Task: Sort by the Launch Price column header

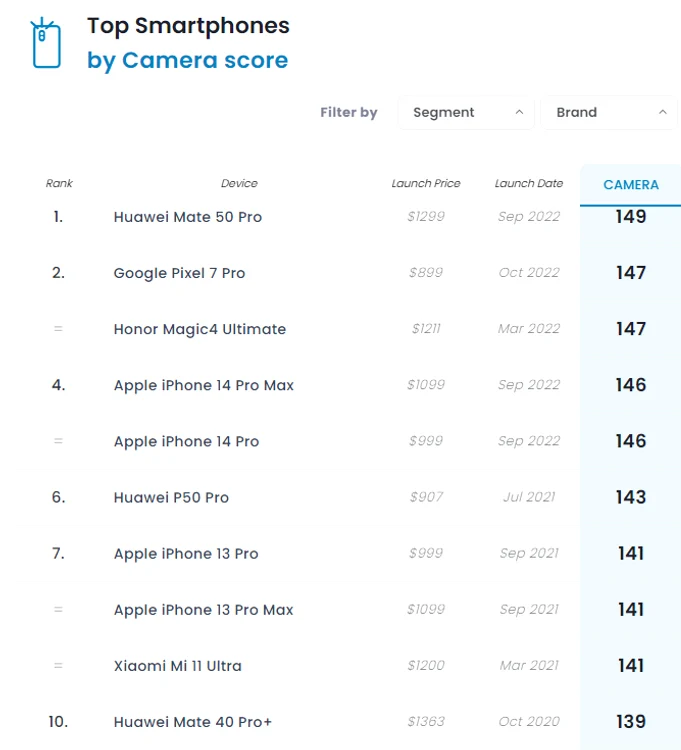Action: [x=426, y=183]
